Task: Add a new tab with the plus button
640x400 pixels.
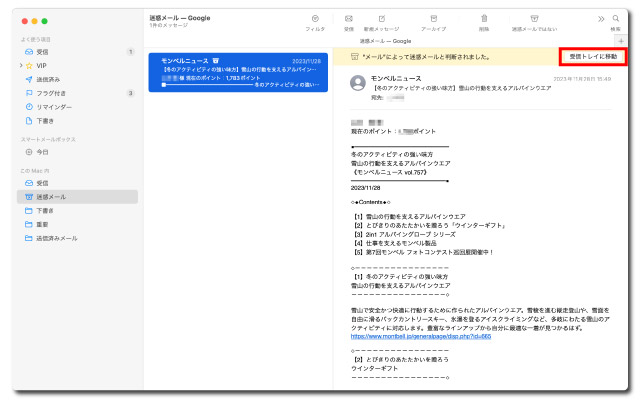Action: 621,41
